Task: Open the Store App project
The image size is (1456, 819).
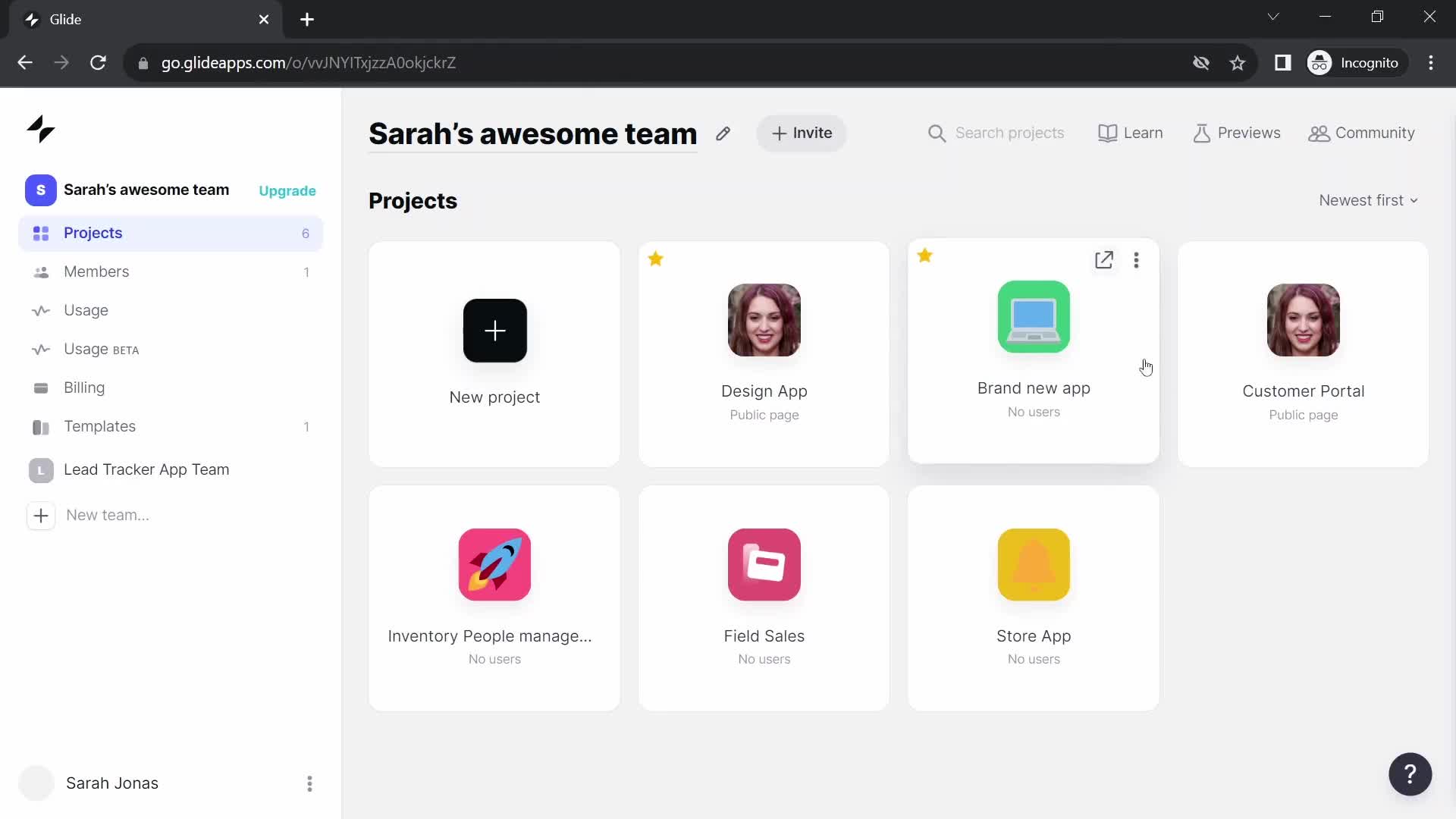Action: coord(1034,596)
